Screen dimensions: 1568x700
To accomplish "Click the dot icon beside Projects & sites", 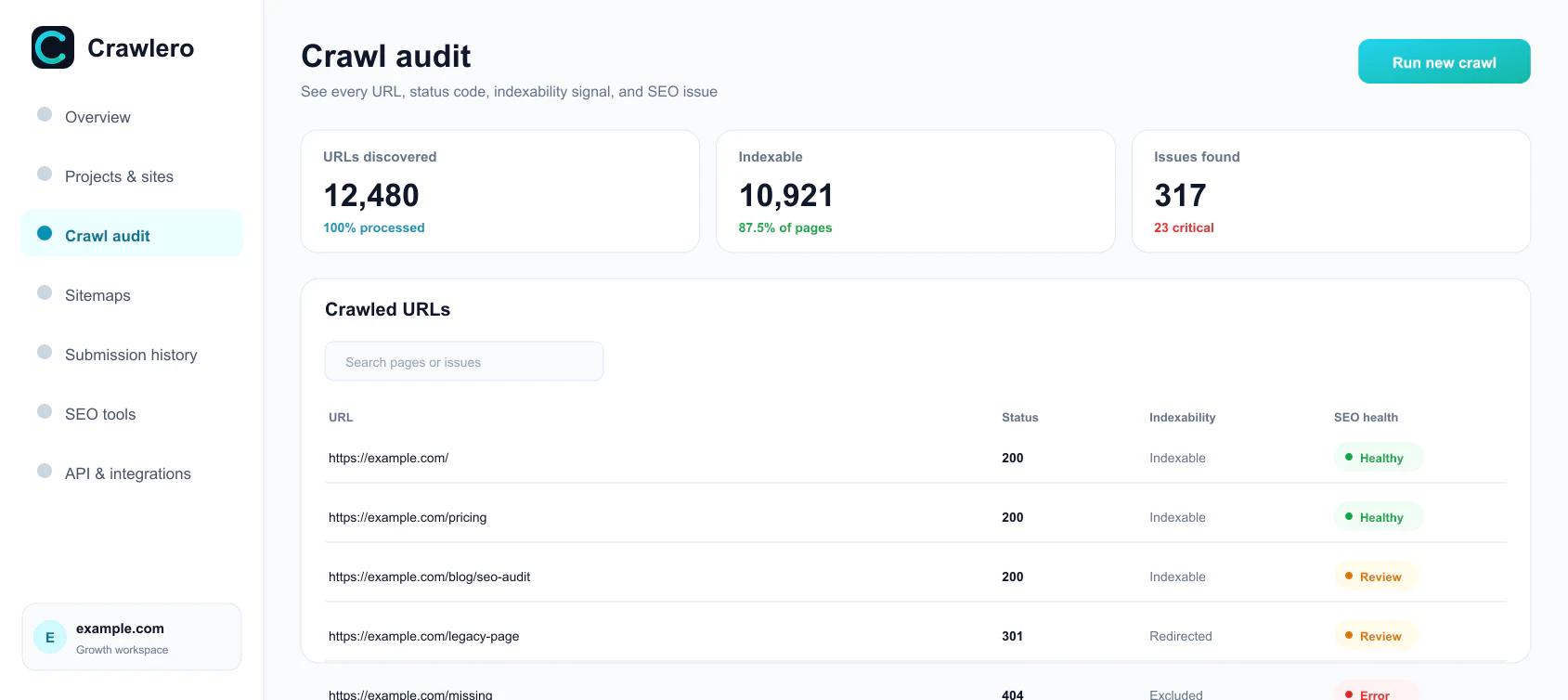I will coord(45,174).
